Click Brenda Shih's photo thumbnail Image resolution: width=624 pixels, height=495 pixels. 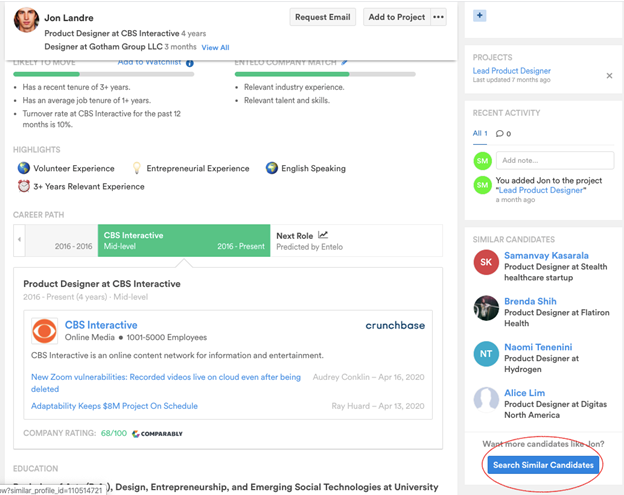(486, 308)
